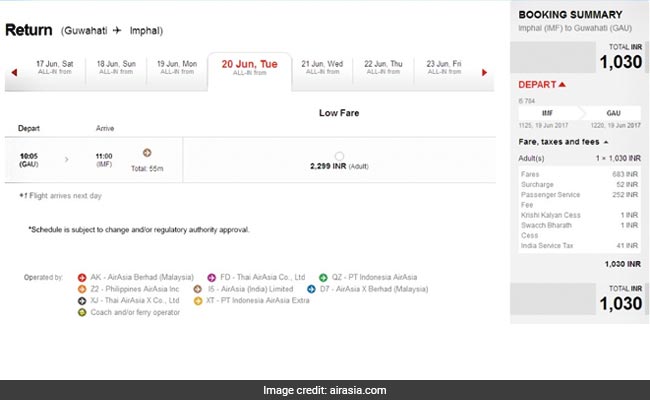Image resolution: width=650 pixels, height=400 pixels.
Task: Click the previous dates left arrow
Action: (x=12, y=72)
